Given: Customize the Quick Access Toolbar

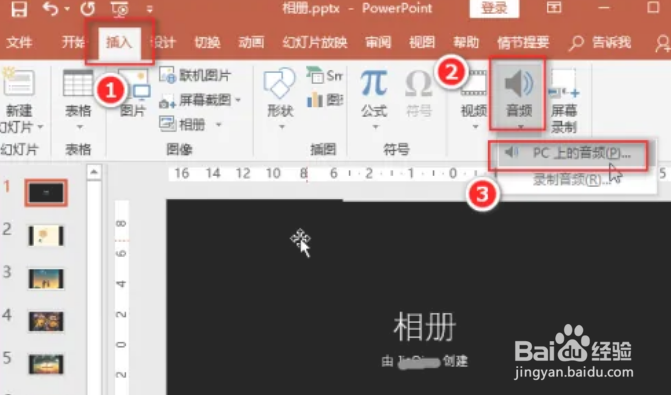Looking at the screenshot, I should click(149, 9).
